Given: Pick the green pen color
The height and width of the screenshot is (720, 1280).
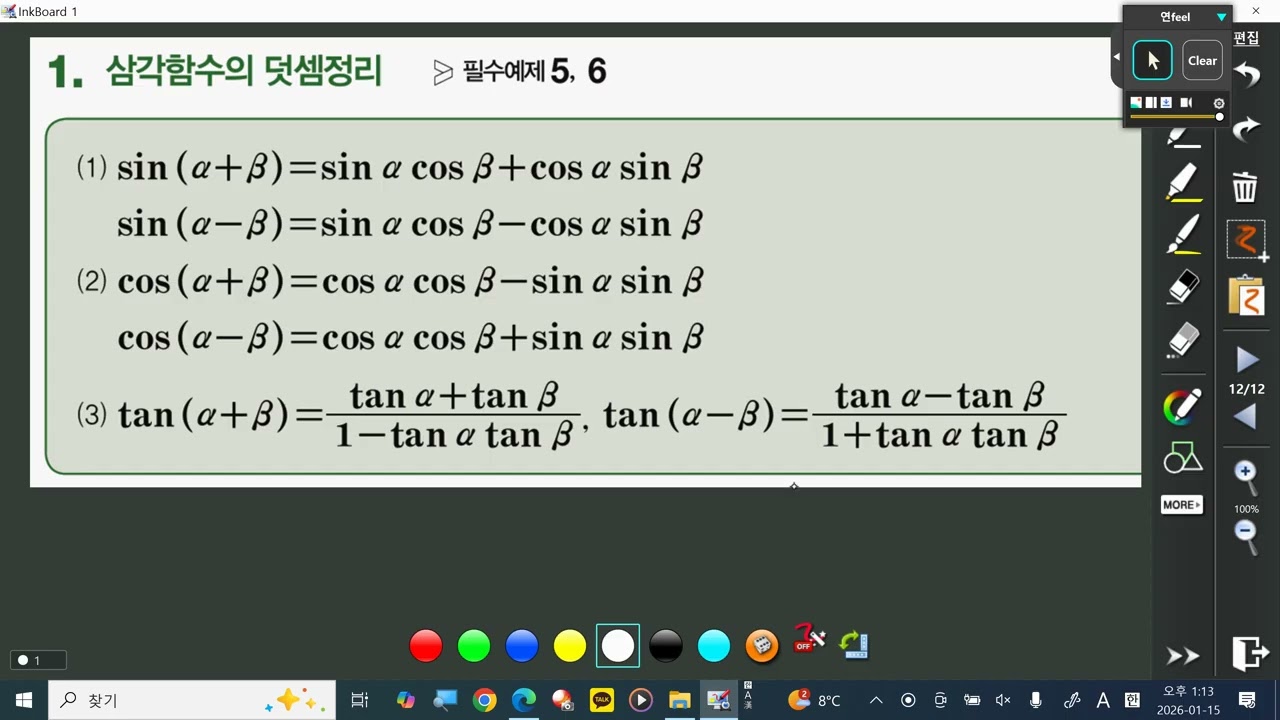Looking at the screenshot, I should (474, 646).
